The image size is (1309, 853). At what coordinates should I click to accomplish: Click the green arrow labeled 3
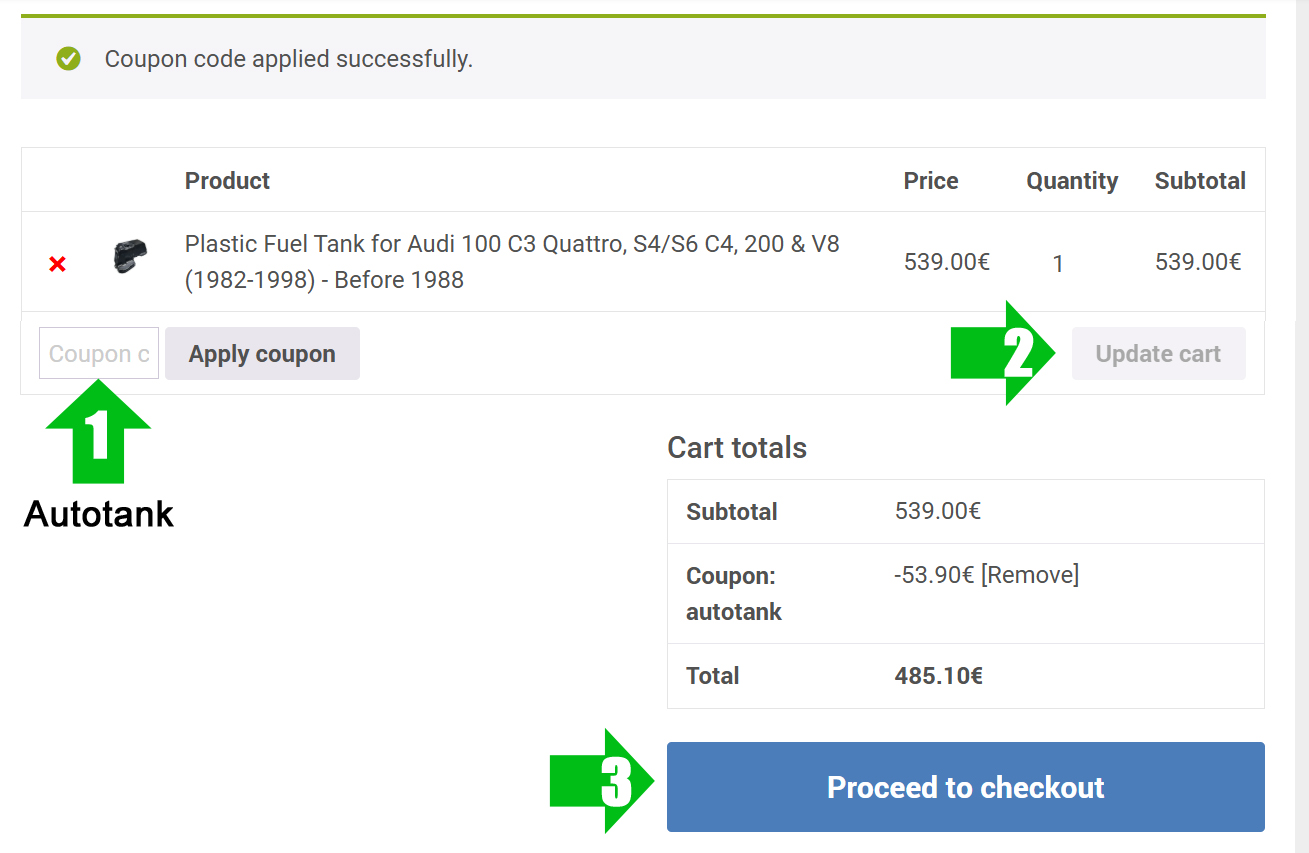(x=602, y=781)
